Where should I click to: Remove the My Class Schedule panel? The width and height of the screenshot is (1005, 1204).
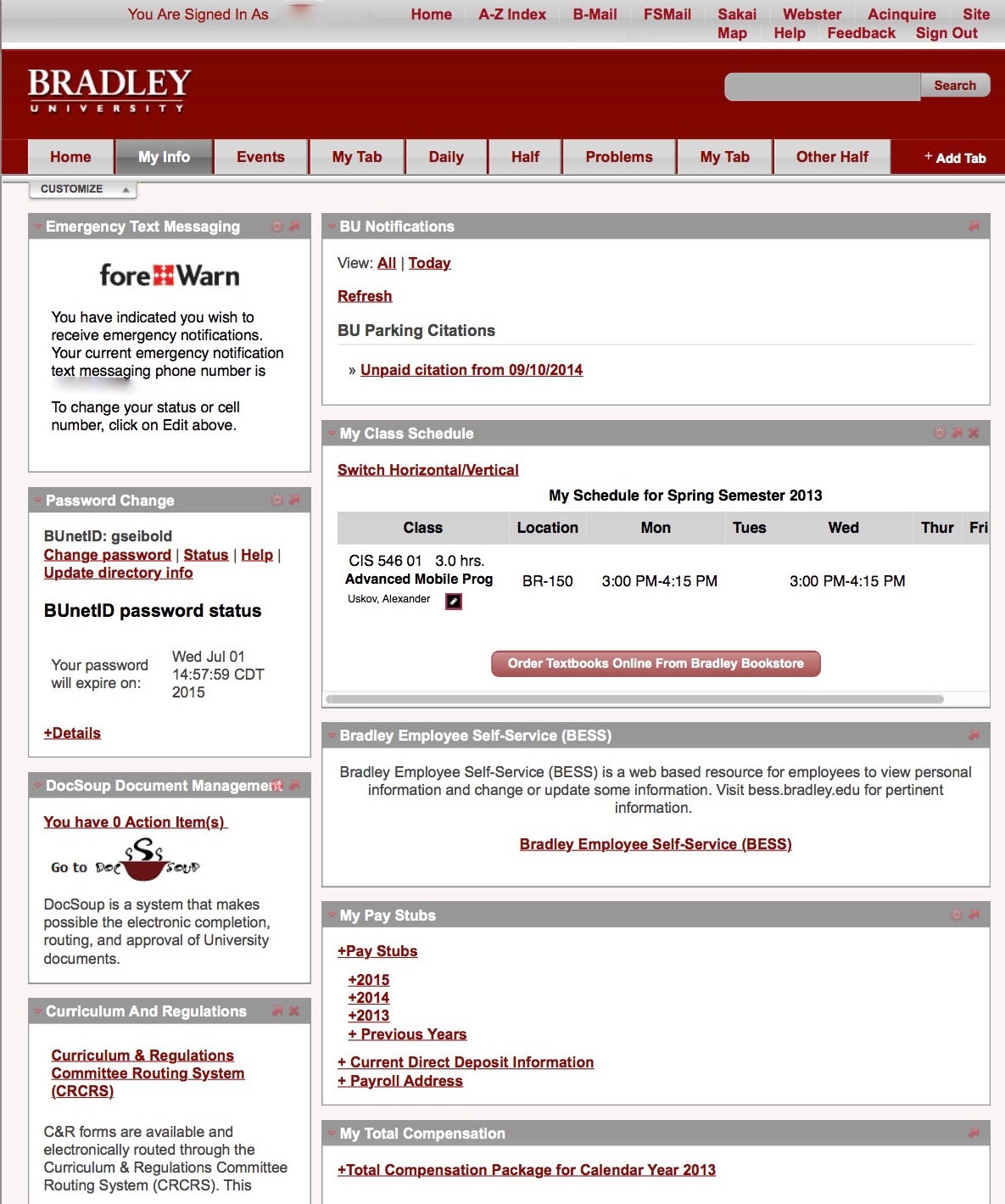point(974,434)
